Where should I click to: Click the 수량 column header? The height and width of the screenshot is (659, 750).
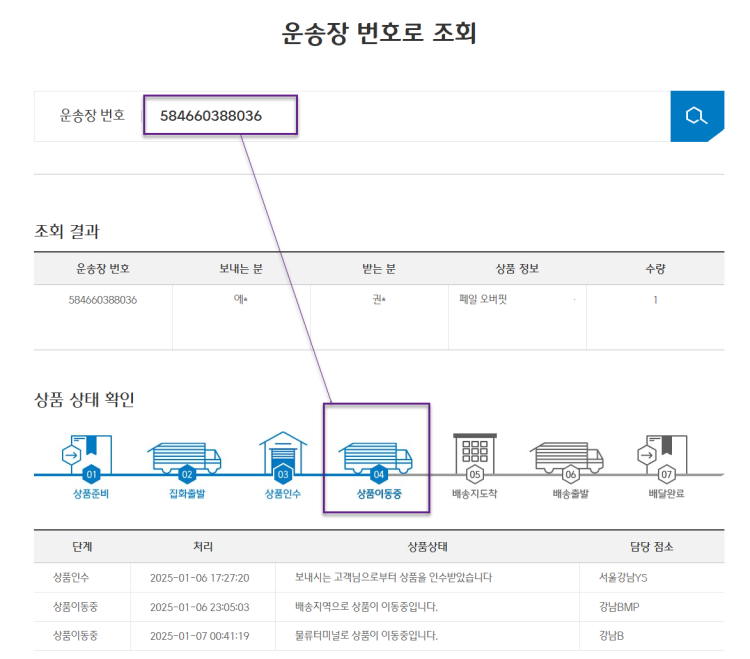point(655,269)
